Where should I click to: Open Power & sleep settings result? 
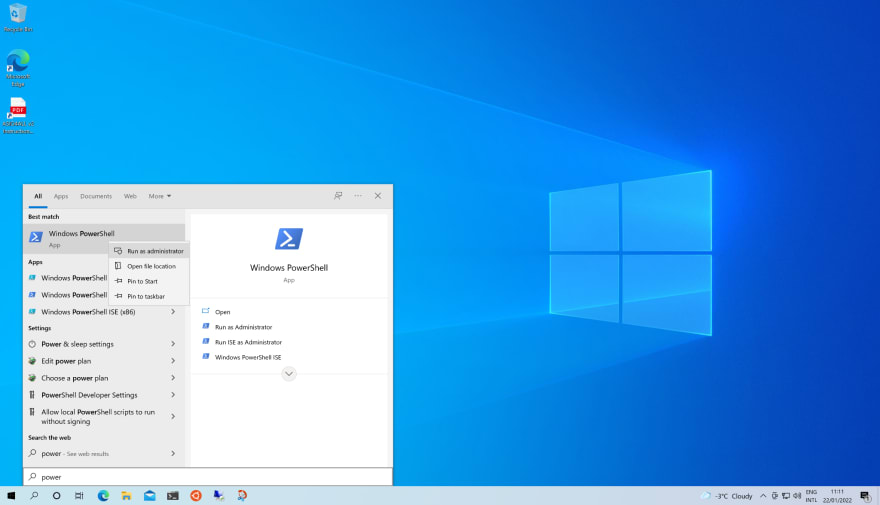(x=77, y=344)
